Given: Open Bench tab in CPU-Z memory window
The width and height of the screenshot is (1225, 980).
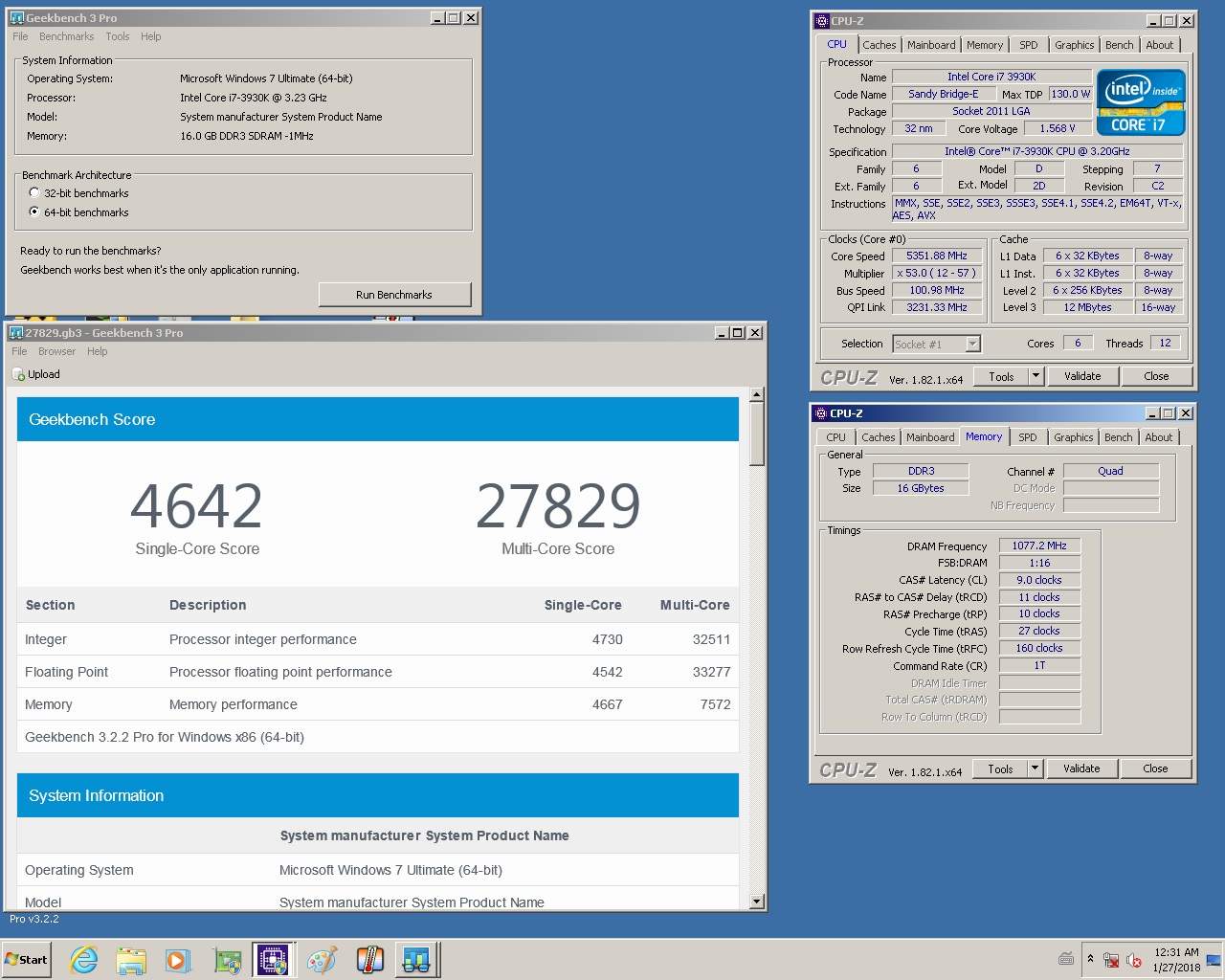Looking at the screenshot, I should tap(1119, 437).
